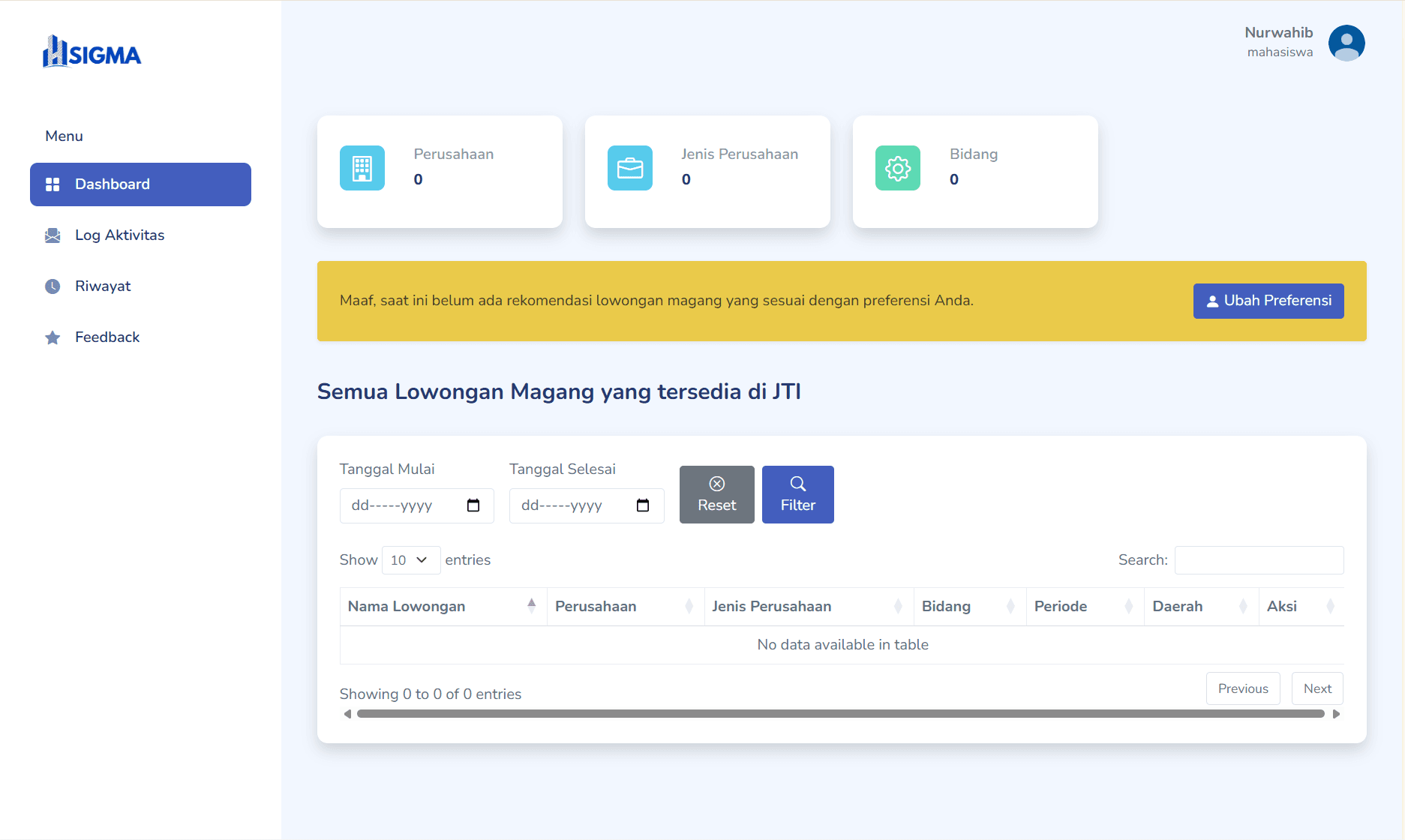Navigate to Feedback menu
1405x840 pixels.
140,337
